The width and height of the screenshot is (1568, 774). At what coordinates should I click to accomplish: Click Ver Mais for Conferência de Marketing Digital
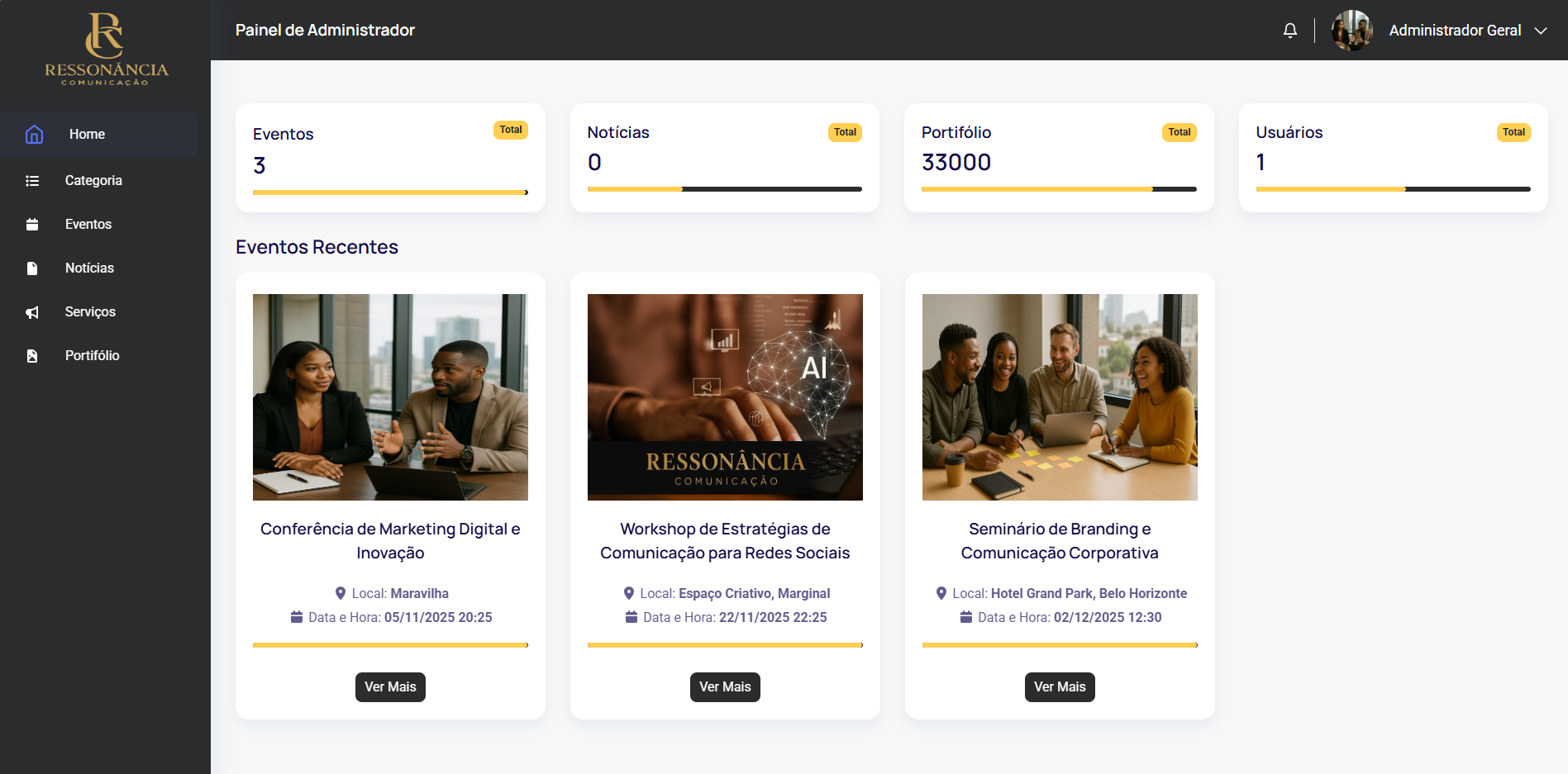click(x=390, y=687)
